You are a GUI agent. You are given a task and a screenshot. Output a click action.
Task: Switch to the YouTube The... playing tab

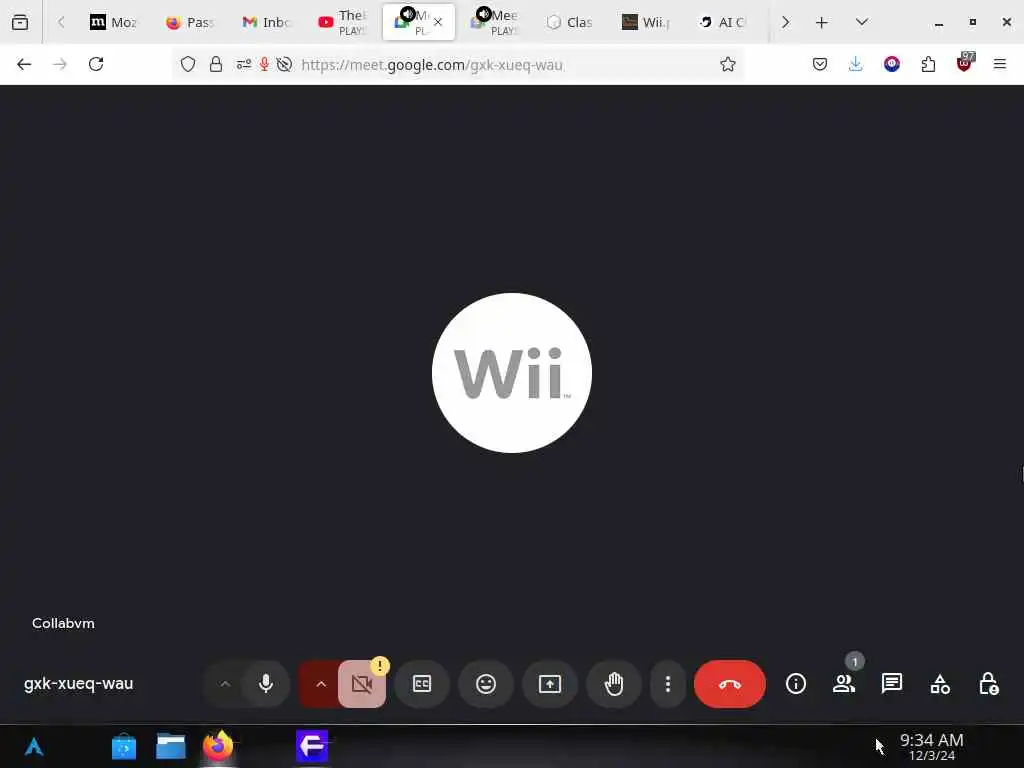[x=342, y=22]
